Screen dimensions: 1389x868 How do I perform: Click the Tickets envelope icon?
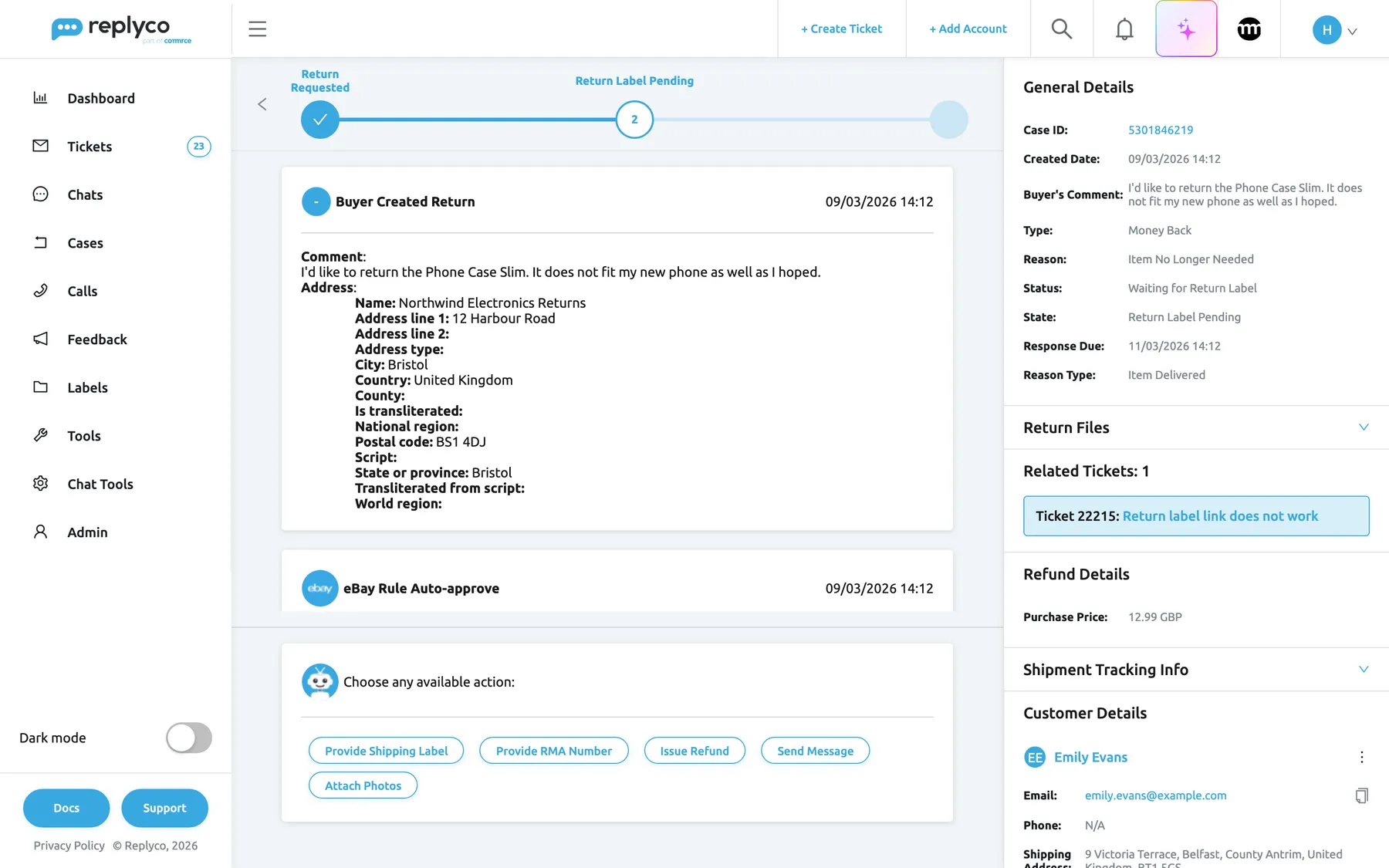point(40,146)
